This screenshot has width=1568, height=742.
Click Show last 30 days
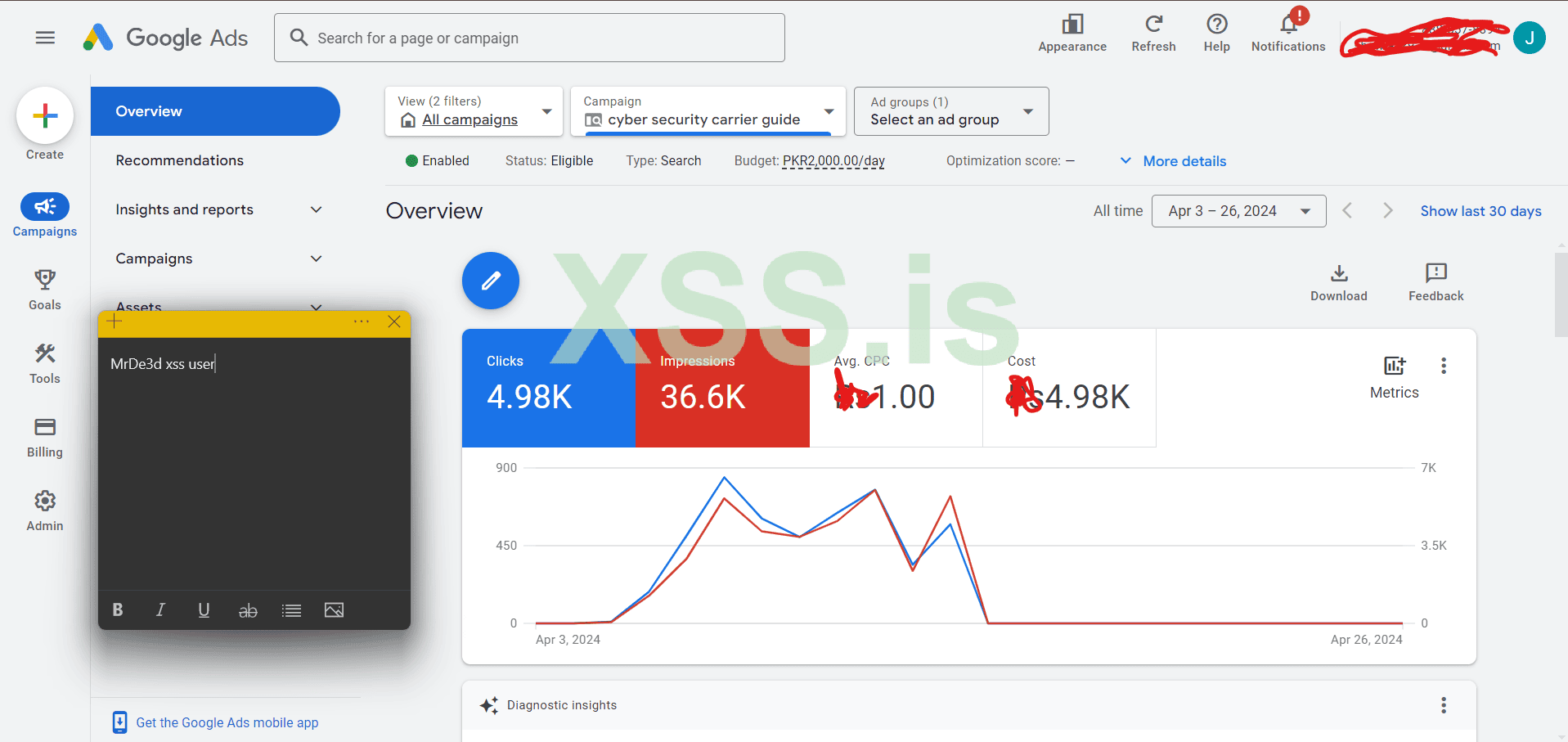tap(1480, 211)
